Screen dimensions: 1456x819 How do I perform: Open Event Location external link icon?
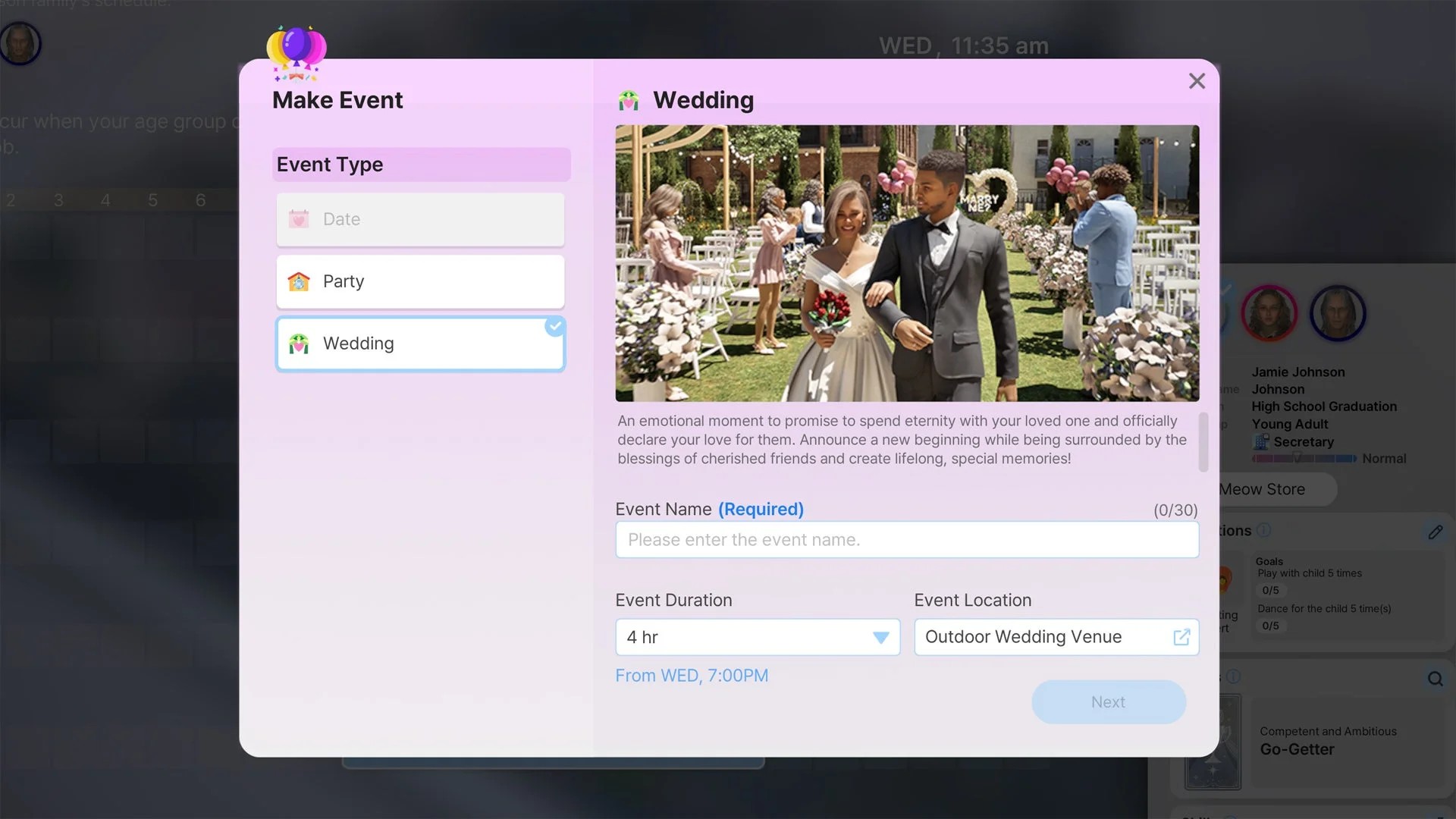tap(1181, 637)
